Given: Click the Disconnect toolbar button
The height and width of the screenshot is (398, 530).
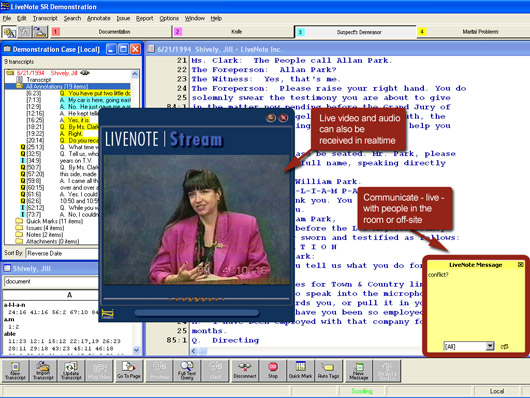Looking at the screenshot, I should pyautogui.click(x=244, y=371).
